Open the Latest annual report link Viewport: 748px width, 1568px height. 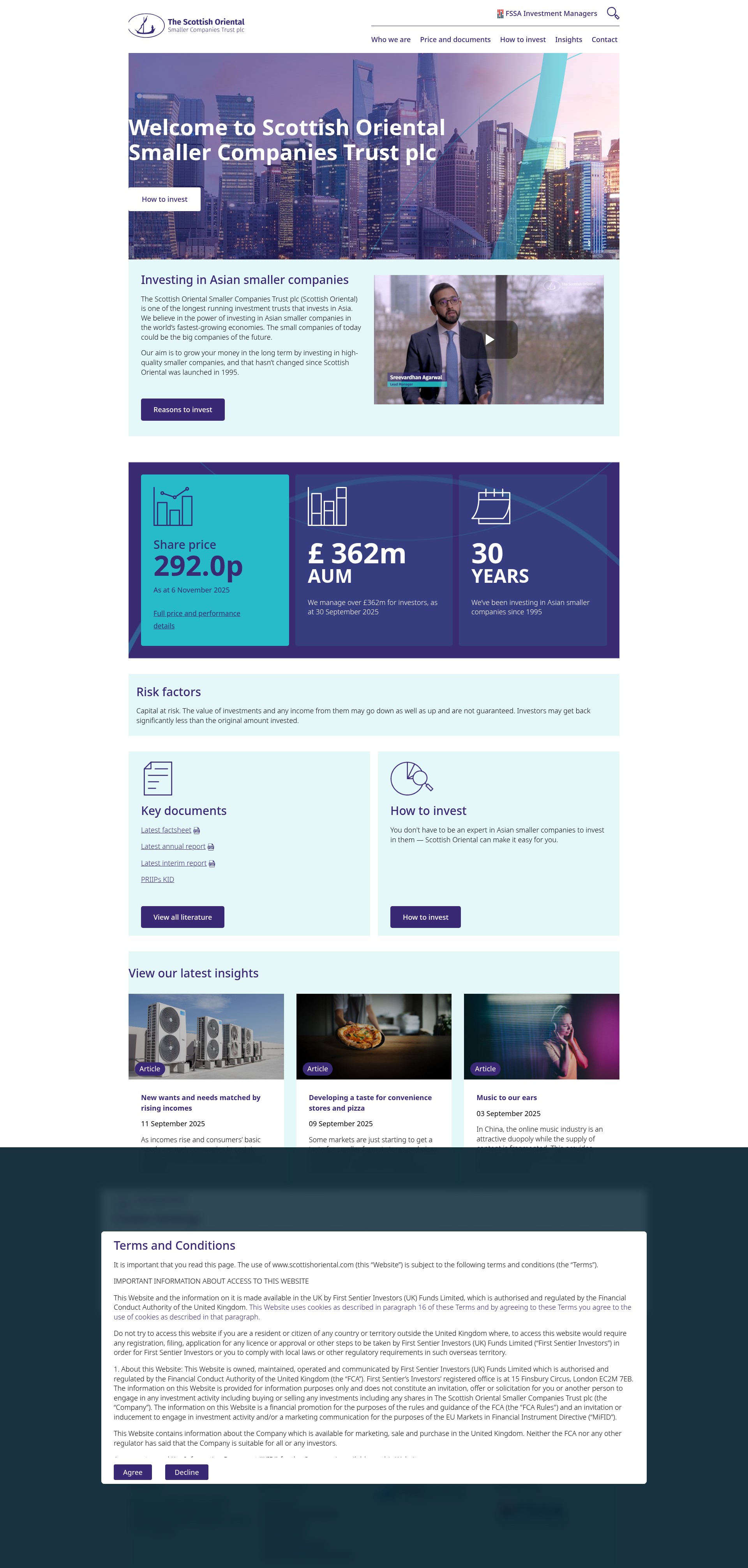pyautogui.click(x=173, y=847)
